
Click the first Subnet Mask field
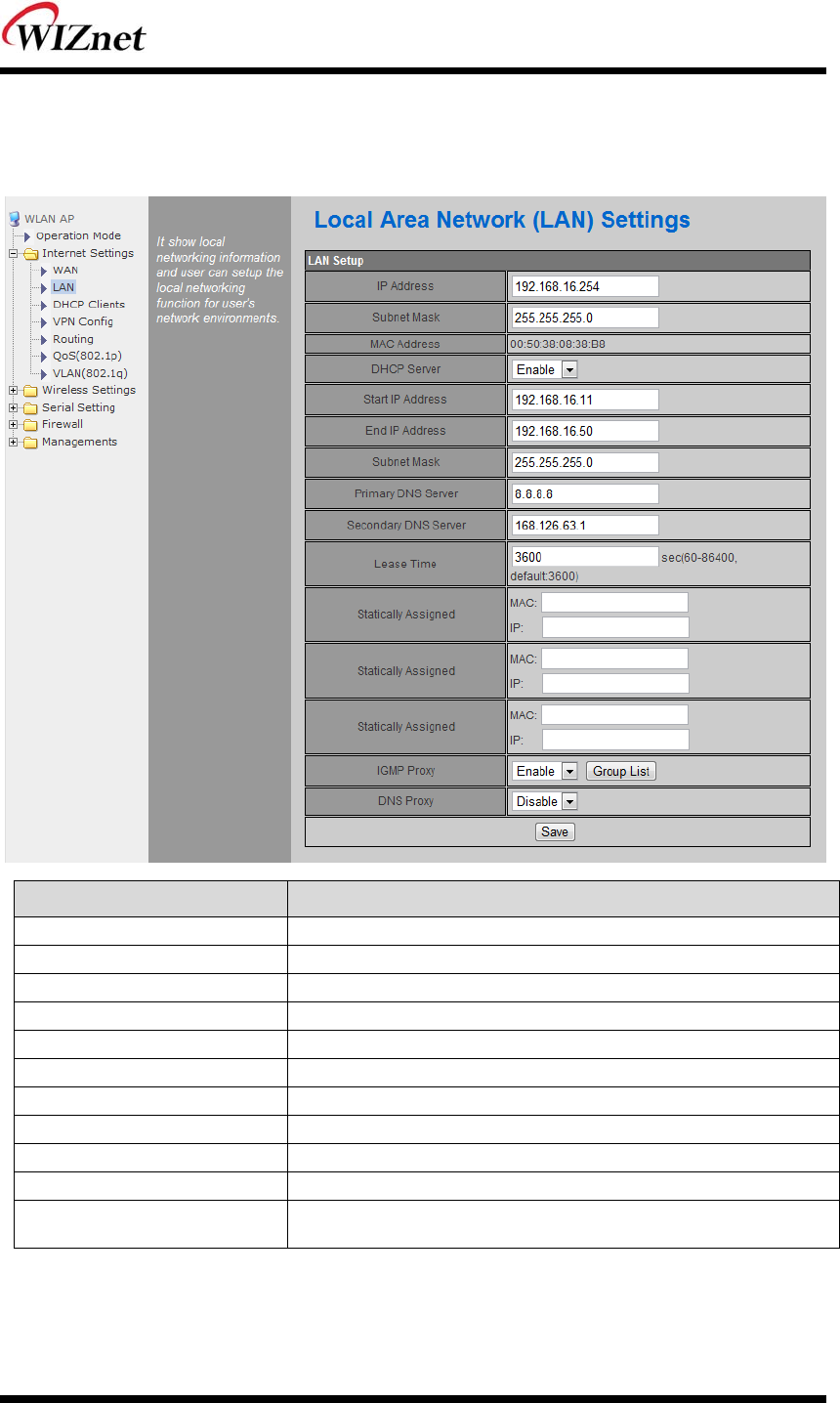pyautogui.click(x=585, y=318)
